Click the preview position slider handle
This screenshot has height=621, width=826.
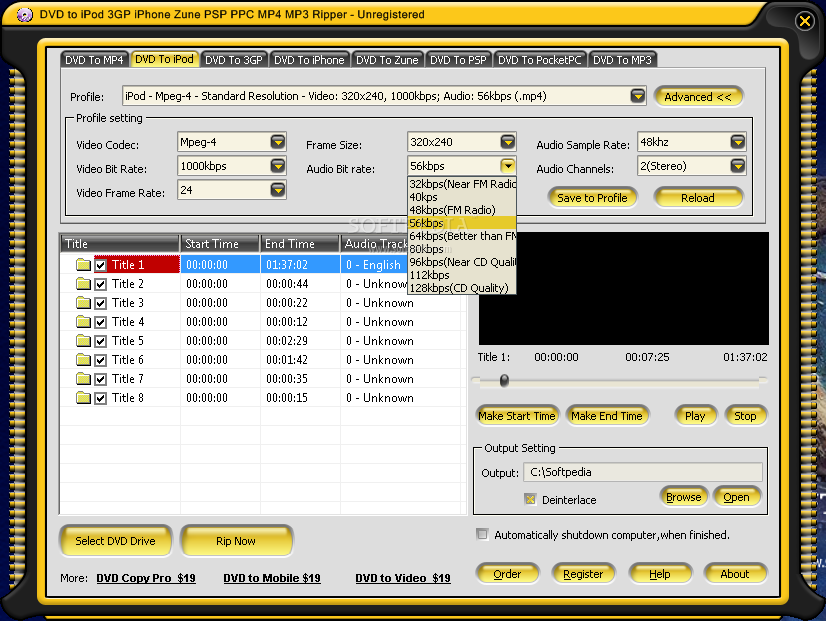[504, 380]
